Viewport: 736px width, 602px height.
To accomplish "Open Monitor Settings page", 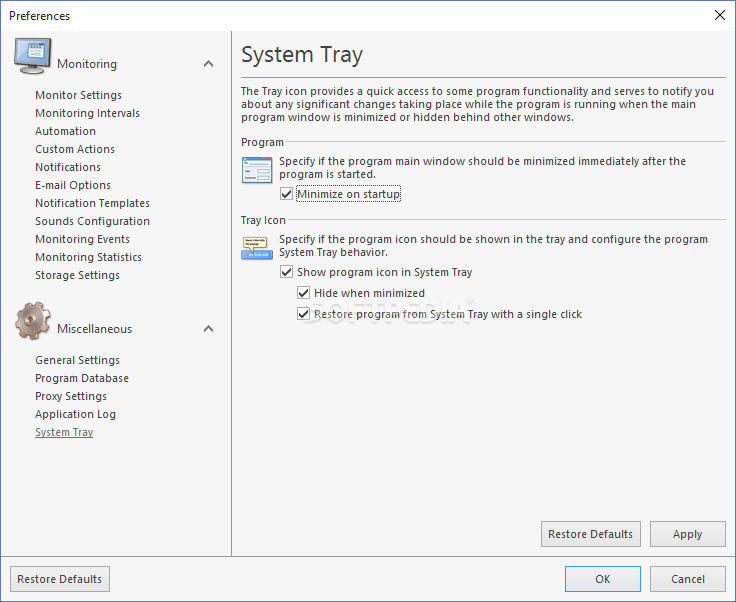I will click(78, 95).
